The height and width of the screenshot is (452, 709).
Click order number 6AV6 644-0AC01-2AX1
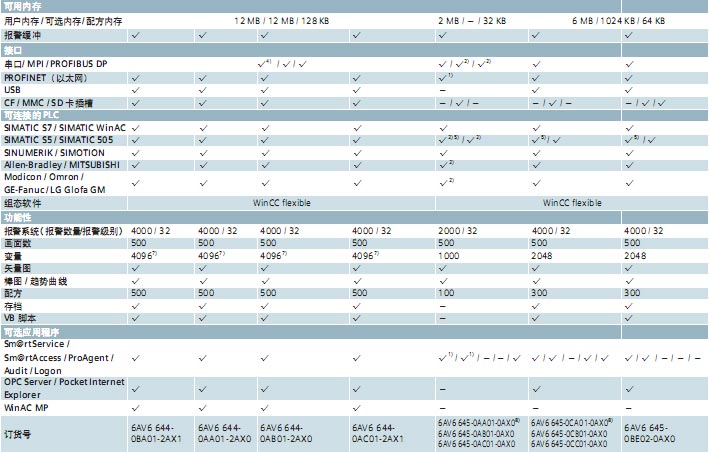(377, 433)
